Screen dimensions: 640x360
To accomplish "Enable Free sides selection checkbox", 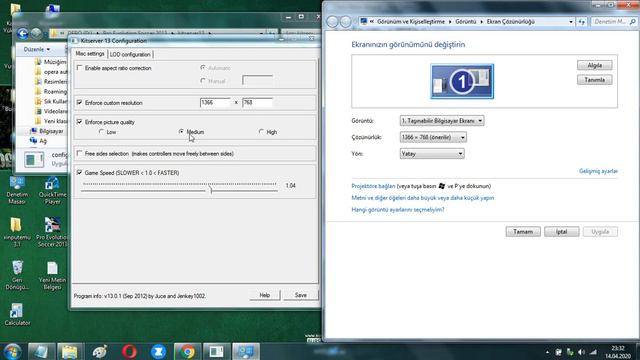I will click(x=80, y=153).
